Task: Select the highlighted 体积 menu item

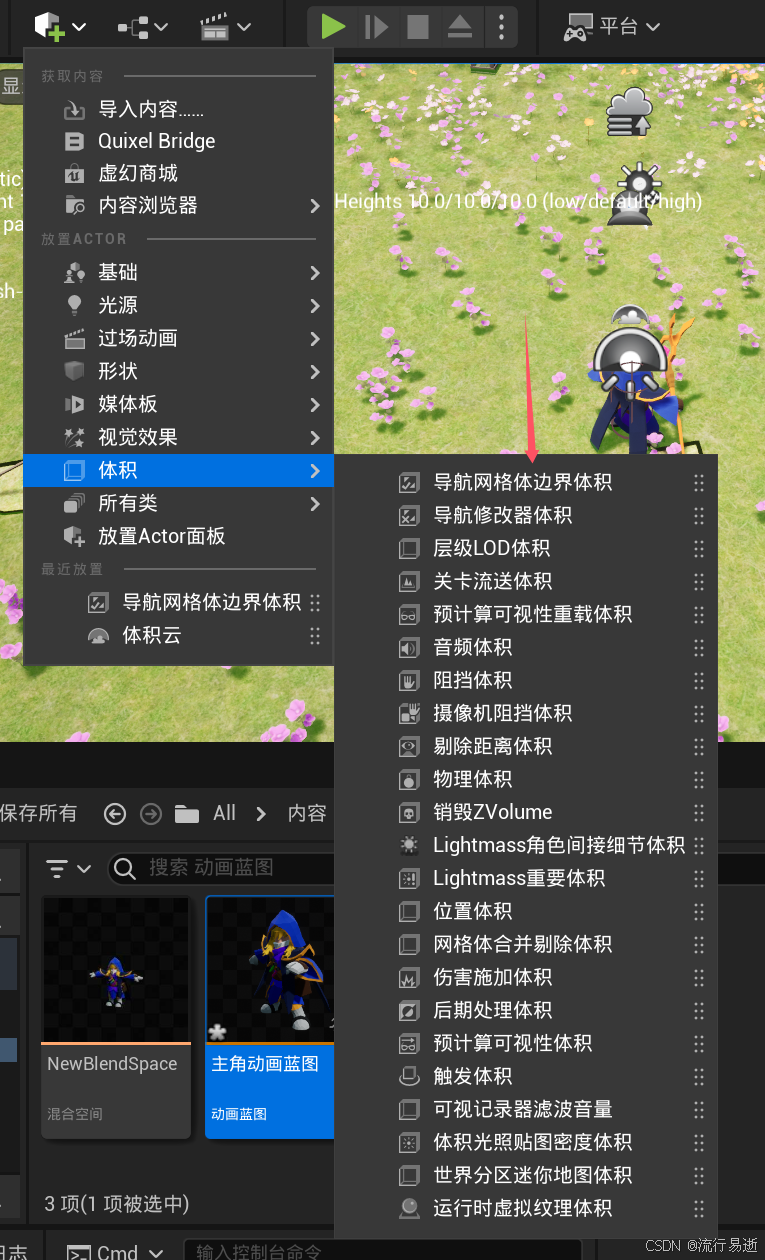Action: pos(178,470)
